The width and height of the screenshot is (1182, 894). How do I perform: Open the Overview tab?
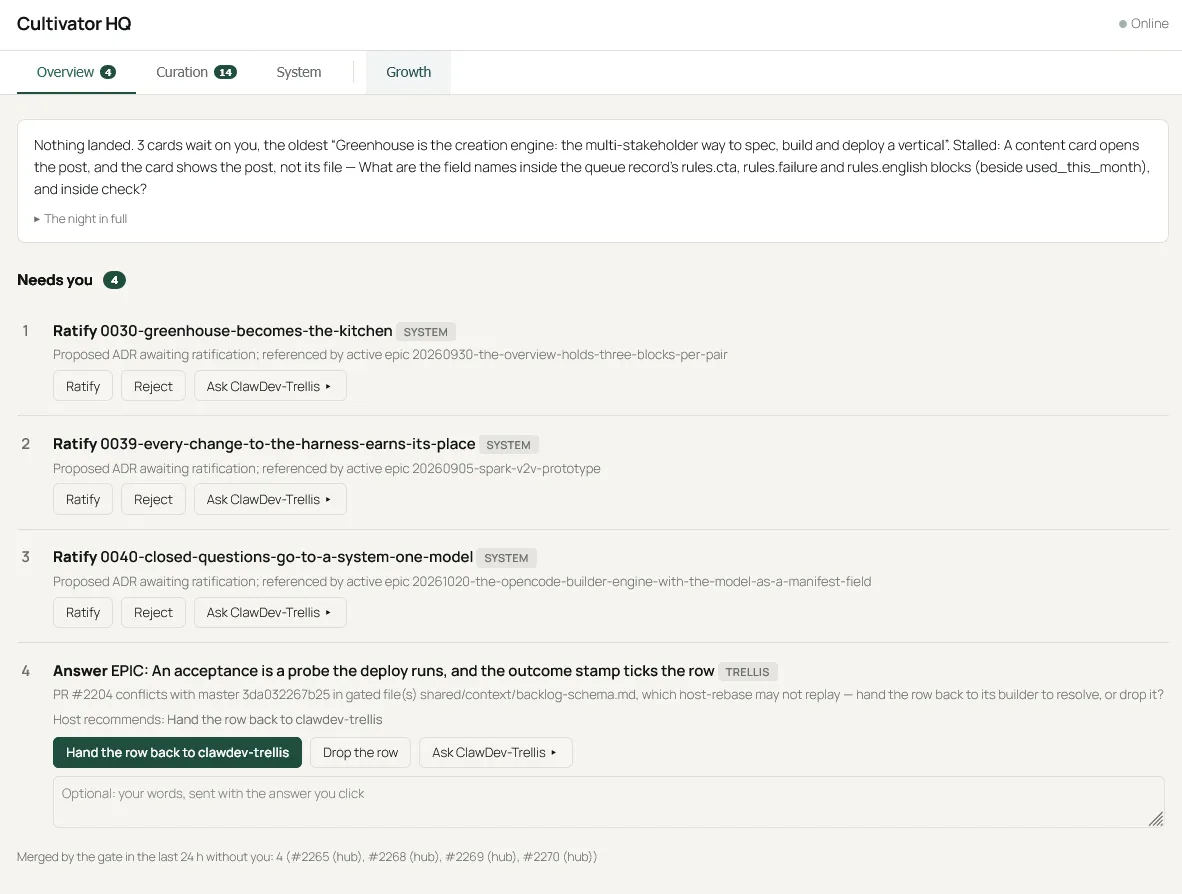click(x=76, y=72)
